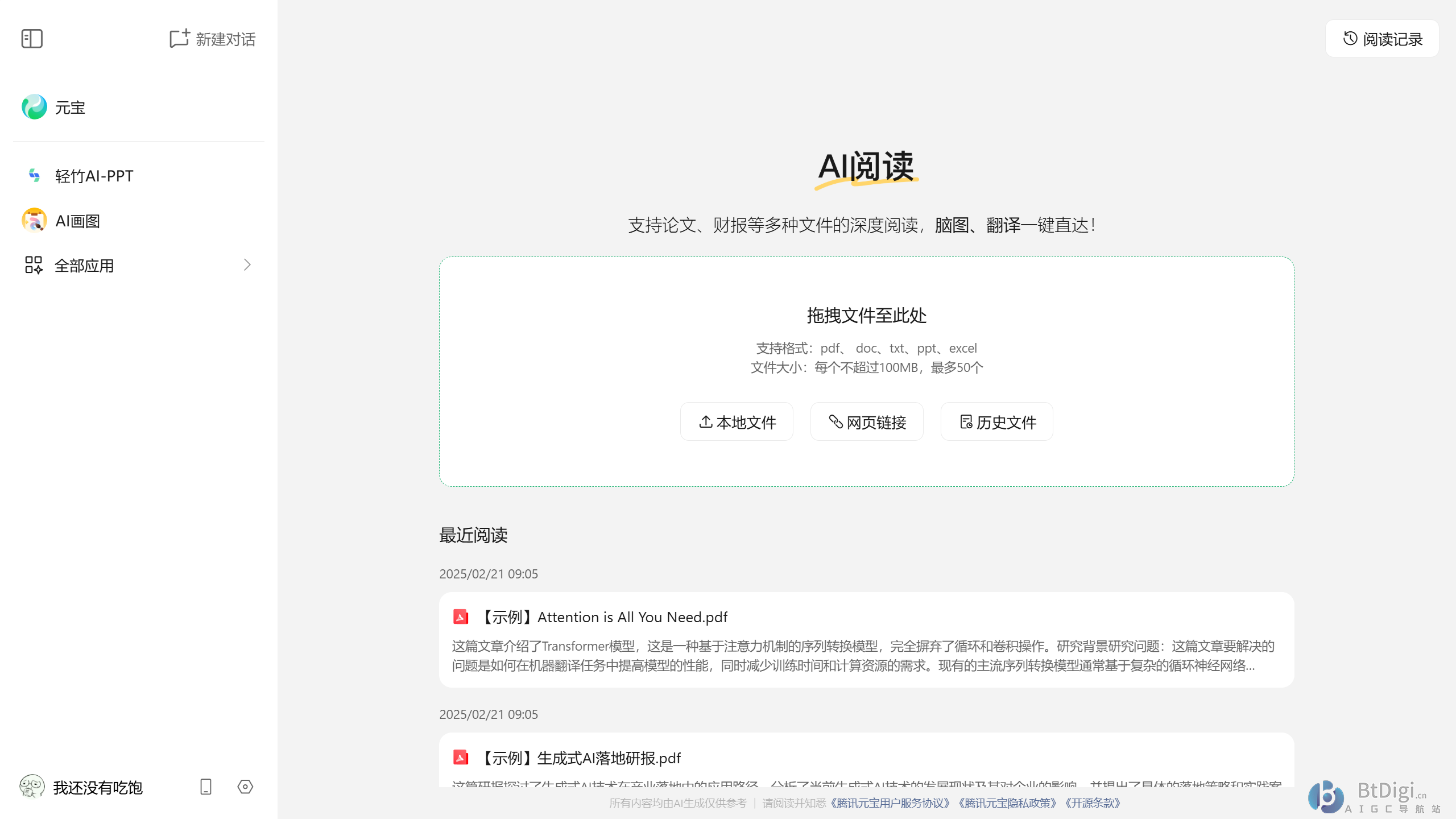Open 腾讯元宝隐私政策 link
1456x819 pixels.
pos(1007,803)
